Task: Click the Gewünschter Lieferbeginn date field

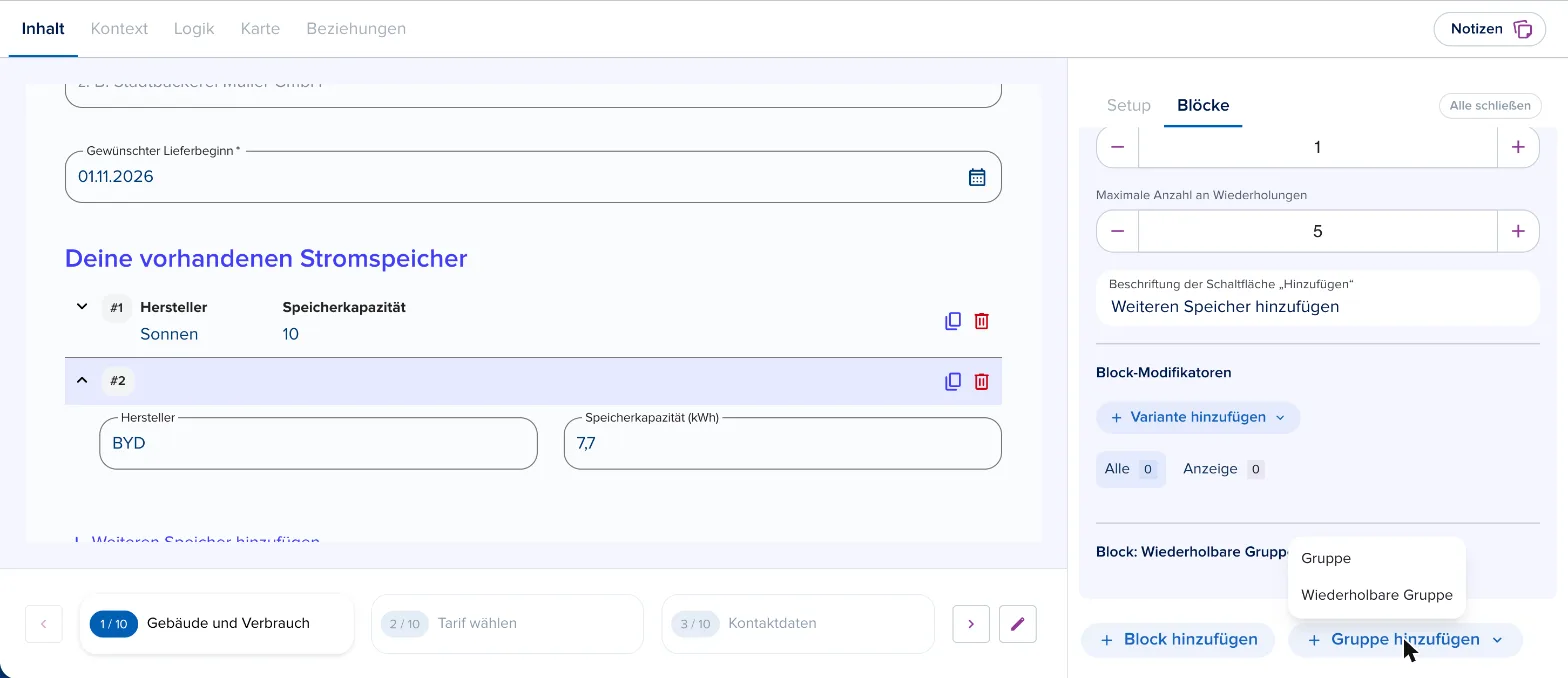Action: (x=533, y=177)
